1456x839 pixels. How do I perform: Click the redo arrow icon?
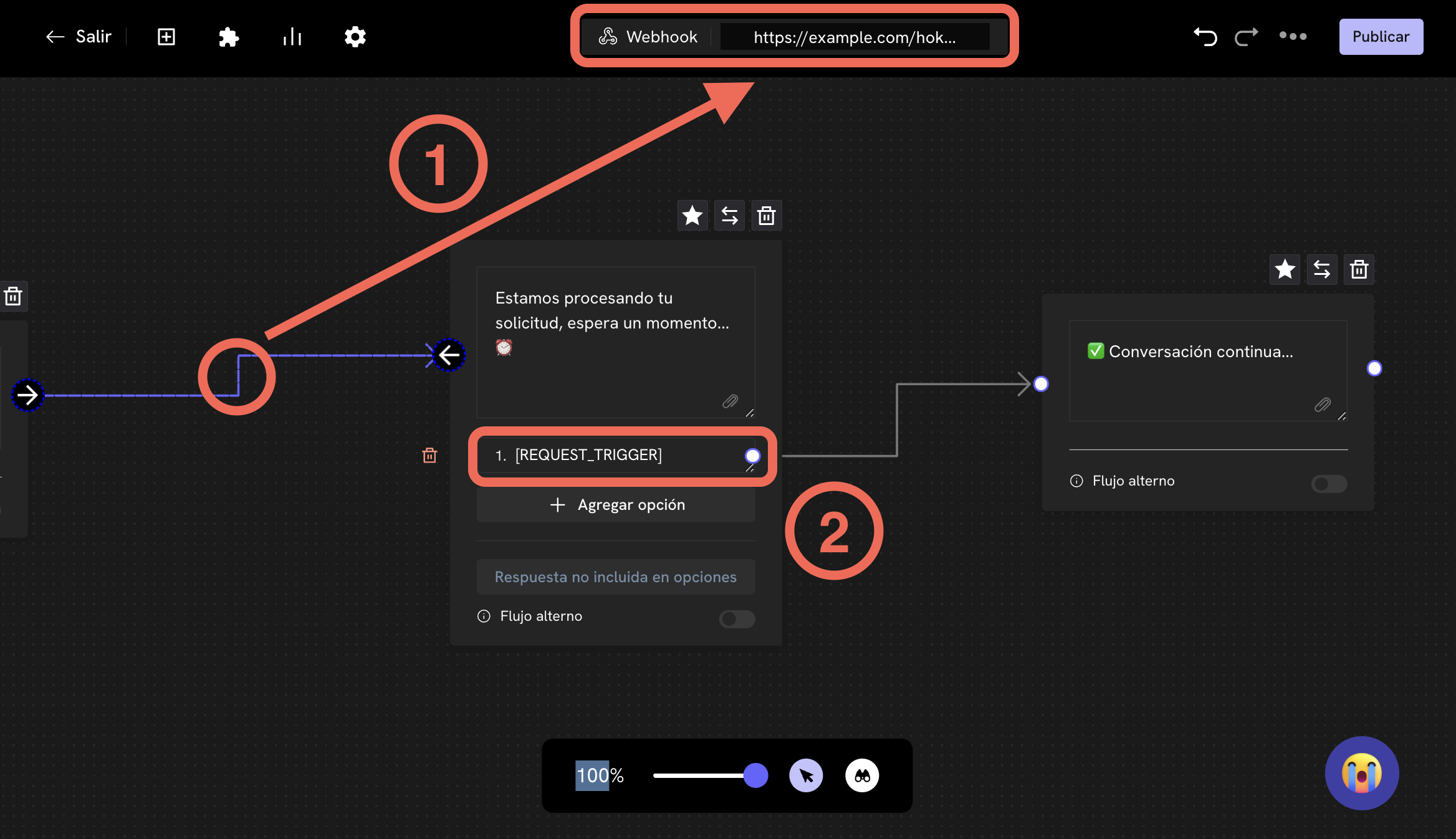coord(1246,37)
